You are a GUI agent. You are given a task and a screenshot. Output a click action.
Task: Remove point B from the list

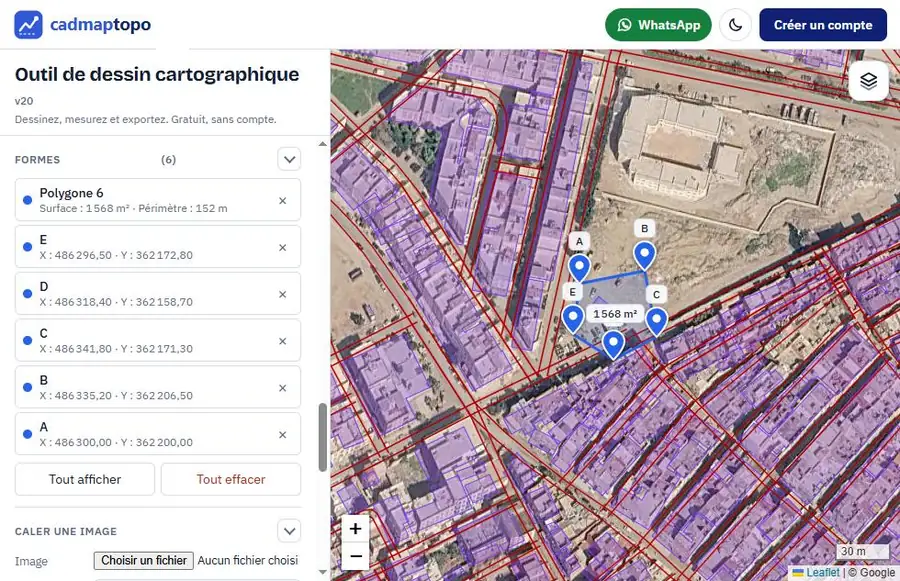click(x=282, y=388)
